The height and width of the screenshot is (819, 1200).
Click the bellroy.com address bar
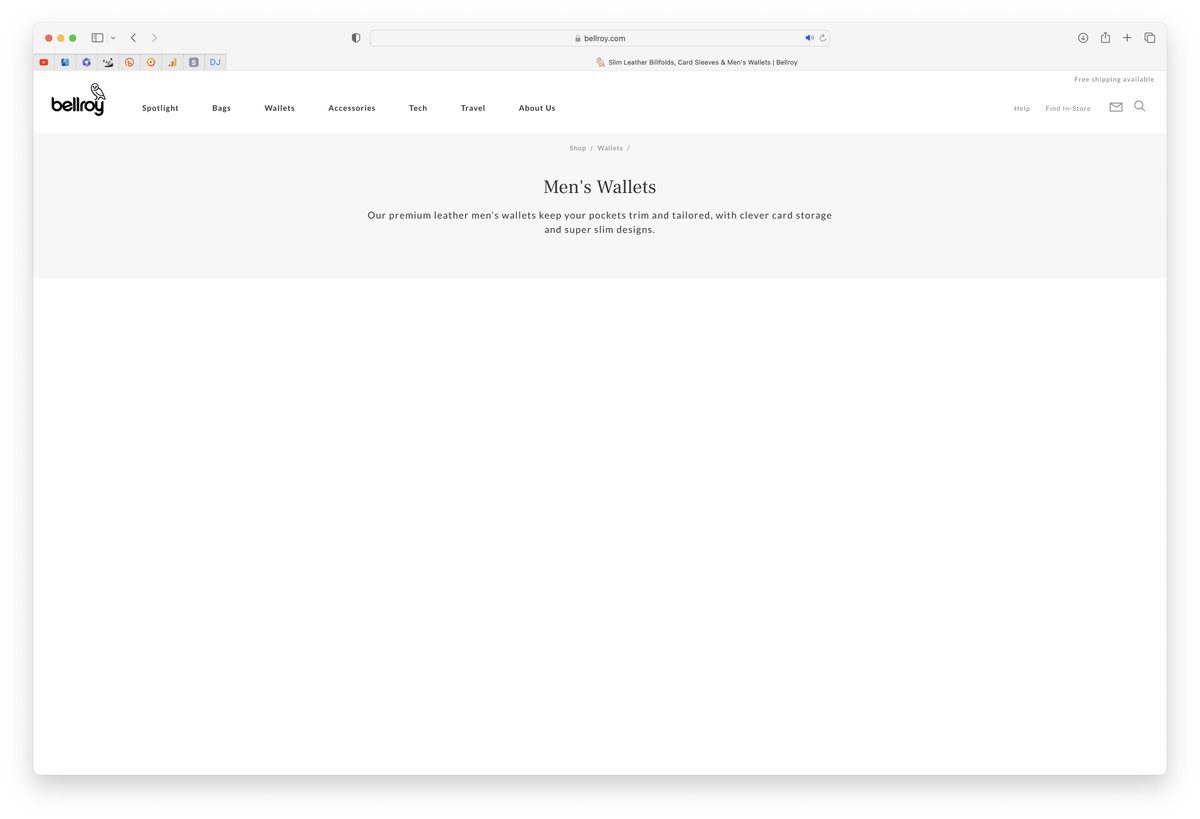[600, 38]
